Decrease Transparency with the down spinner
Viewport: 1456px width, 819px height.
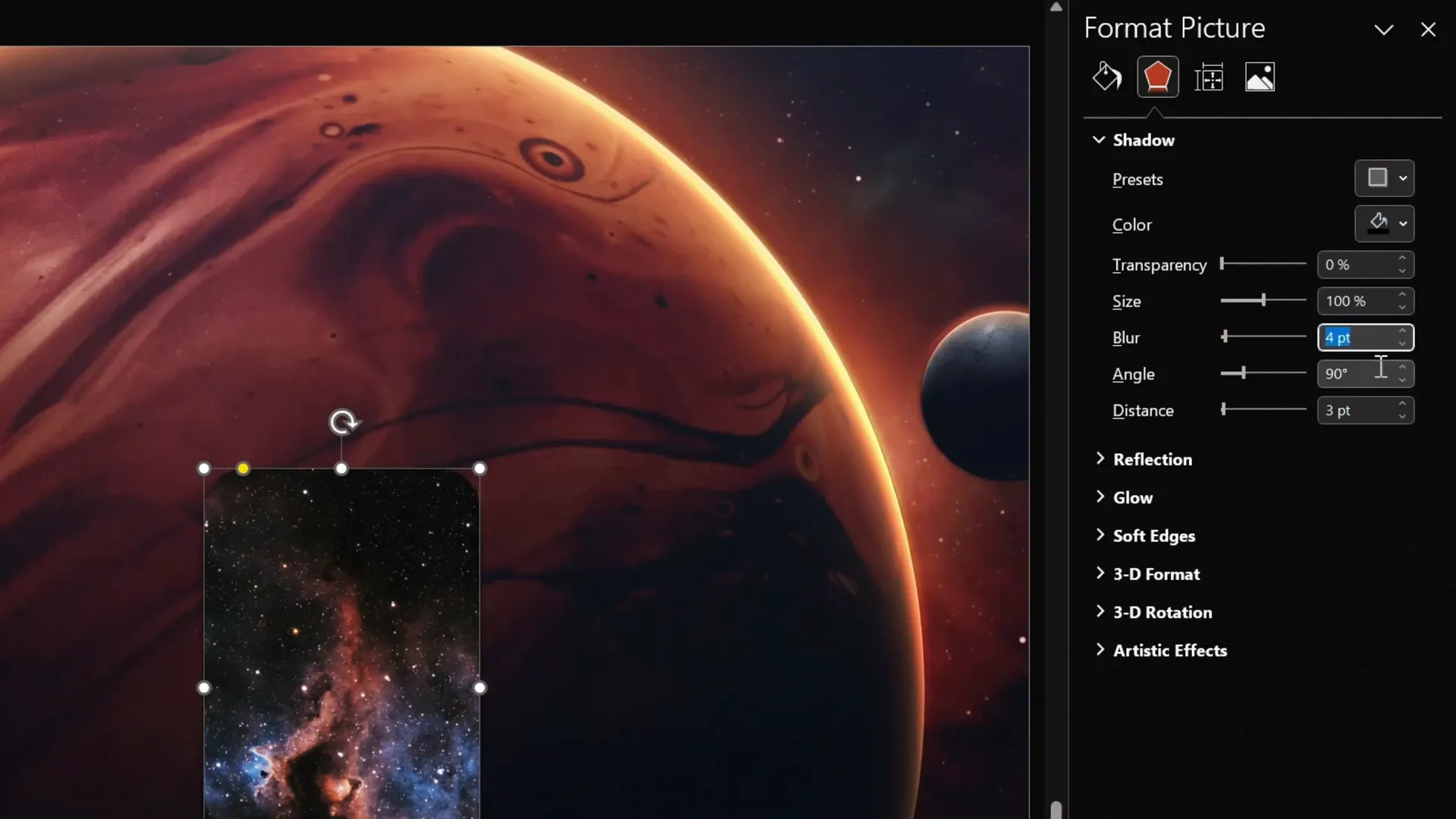tap(1402, 271)
